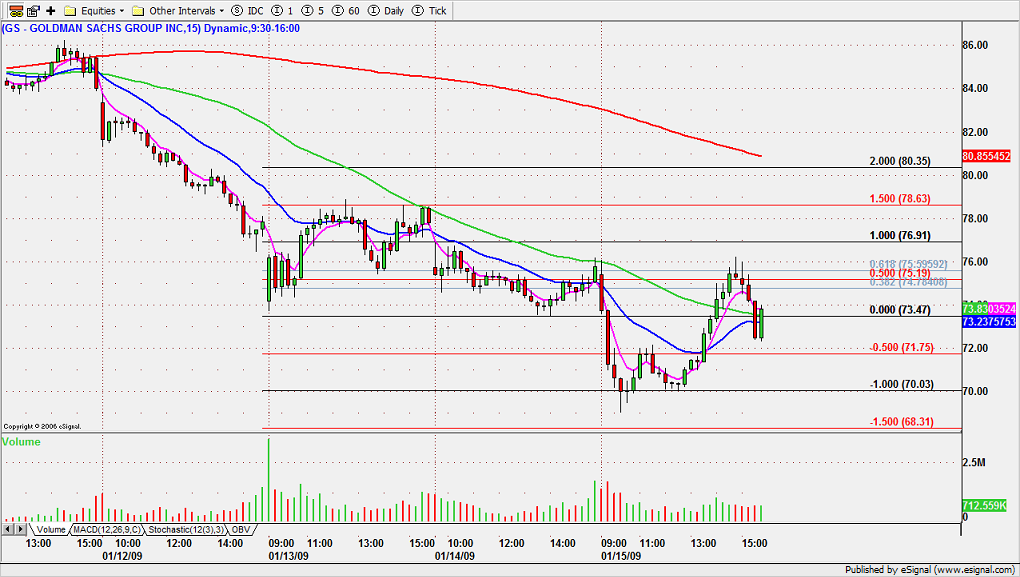Switch to the Tick interval
The width and height of the screenshot is (1020, 577).
pos(430,10)
